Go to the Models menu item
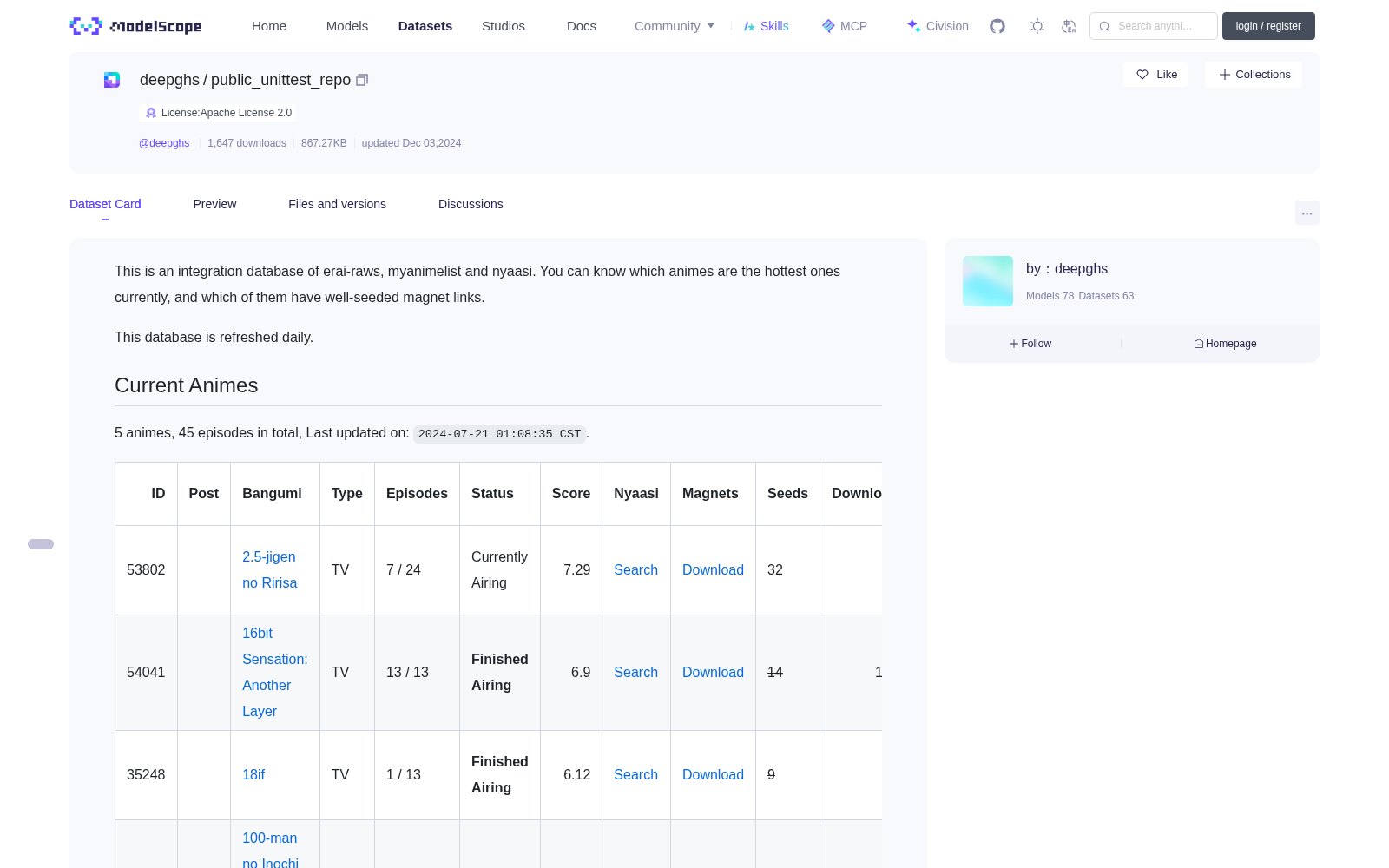 click(x=347, y=26)
